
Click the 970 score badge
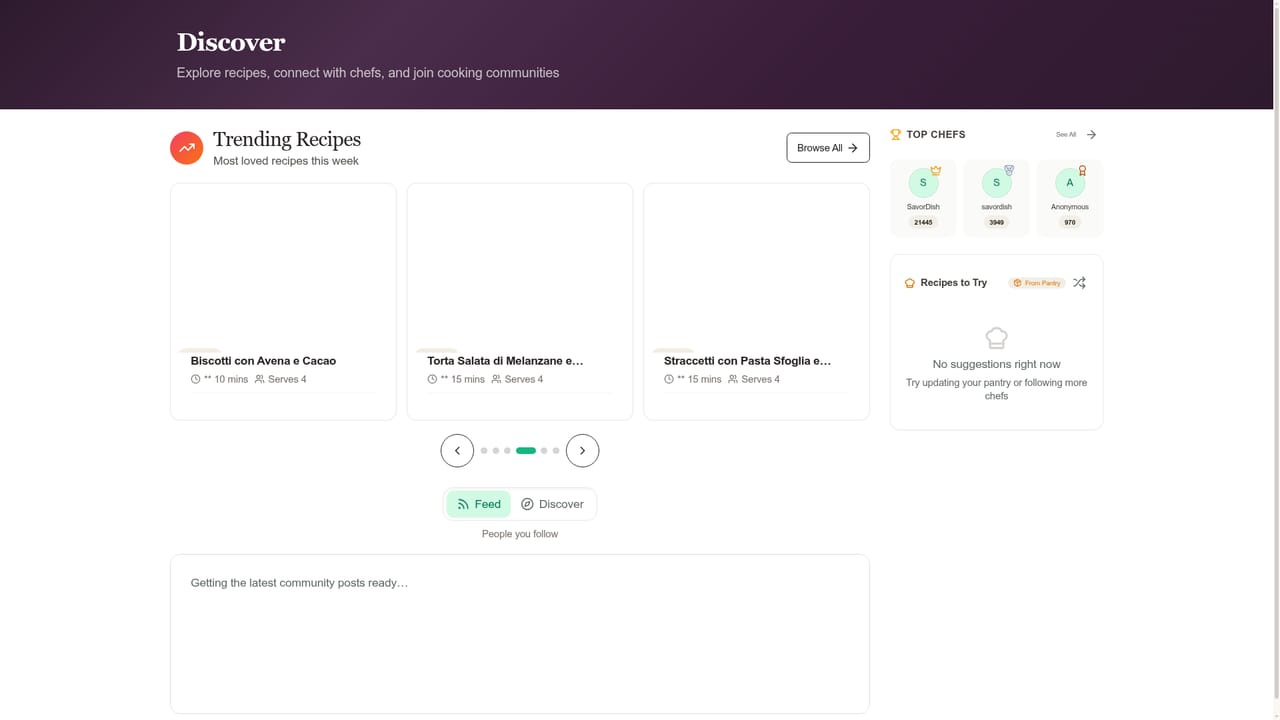(1070, 222)
